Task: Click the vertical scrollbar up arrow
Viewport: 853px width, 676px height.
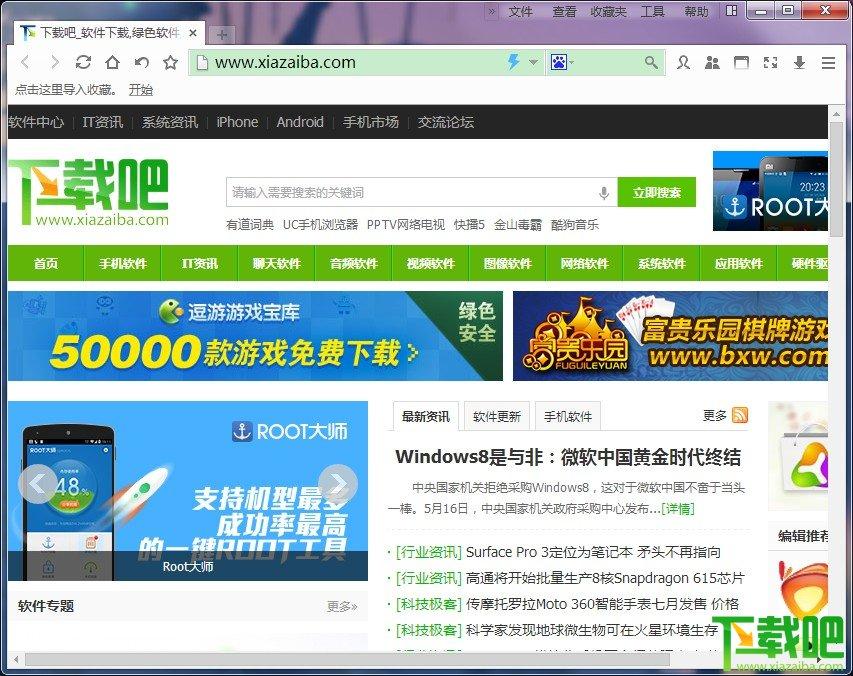Action: click(x=836, y=114)
